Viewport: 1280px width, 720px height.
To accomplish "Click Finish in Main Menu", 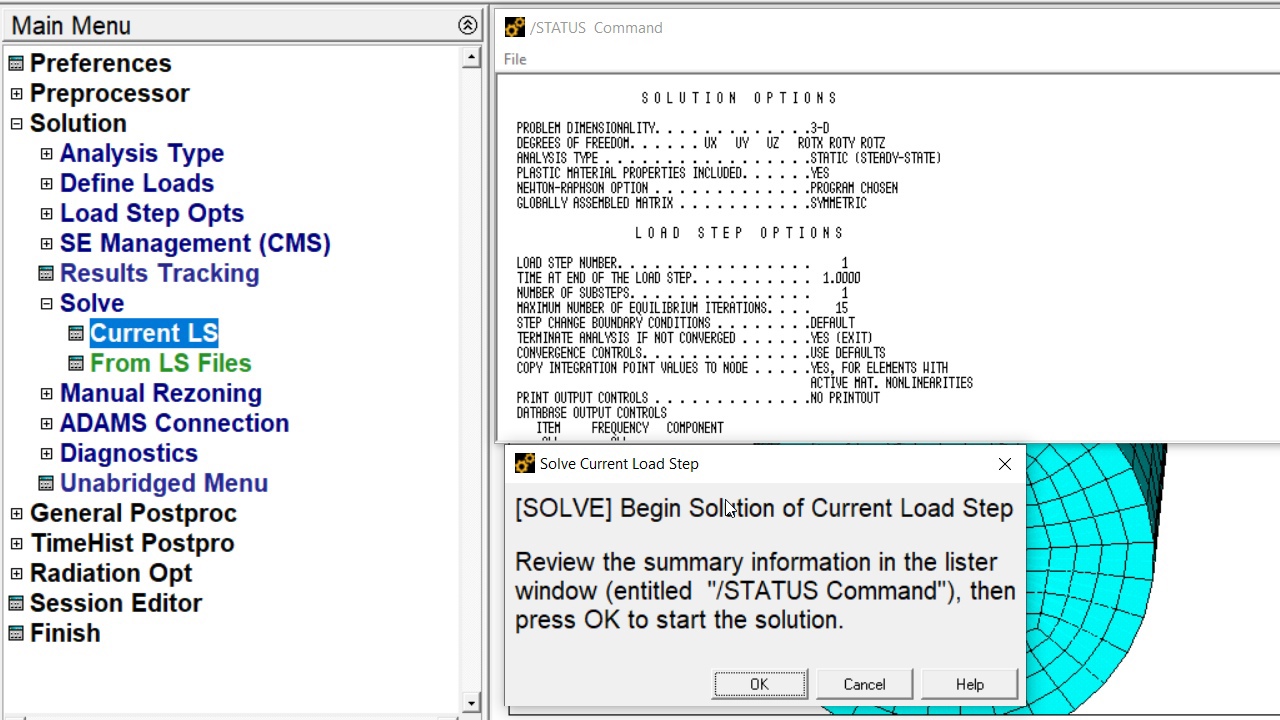I will 65,633.
